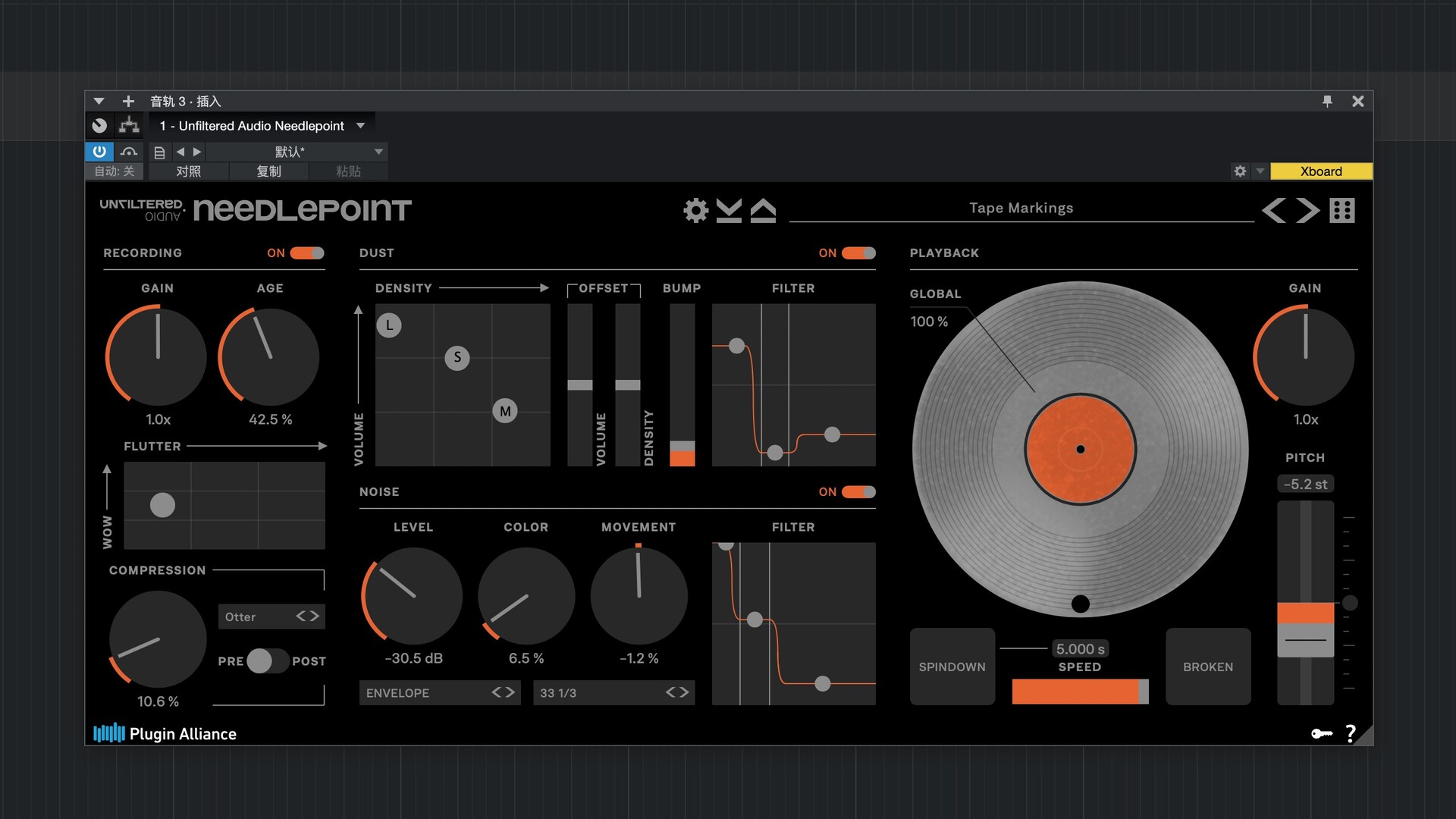Change the 33 1/3 speed selector
The image size is (1456, 819).
[x=613, y=692]
